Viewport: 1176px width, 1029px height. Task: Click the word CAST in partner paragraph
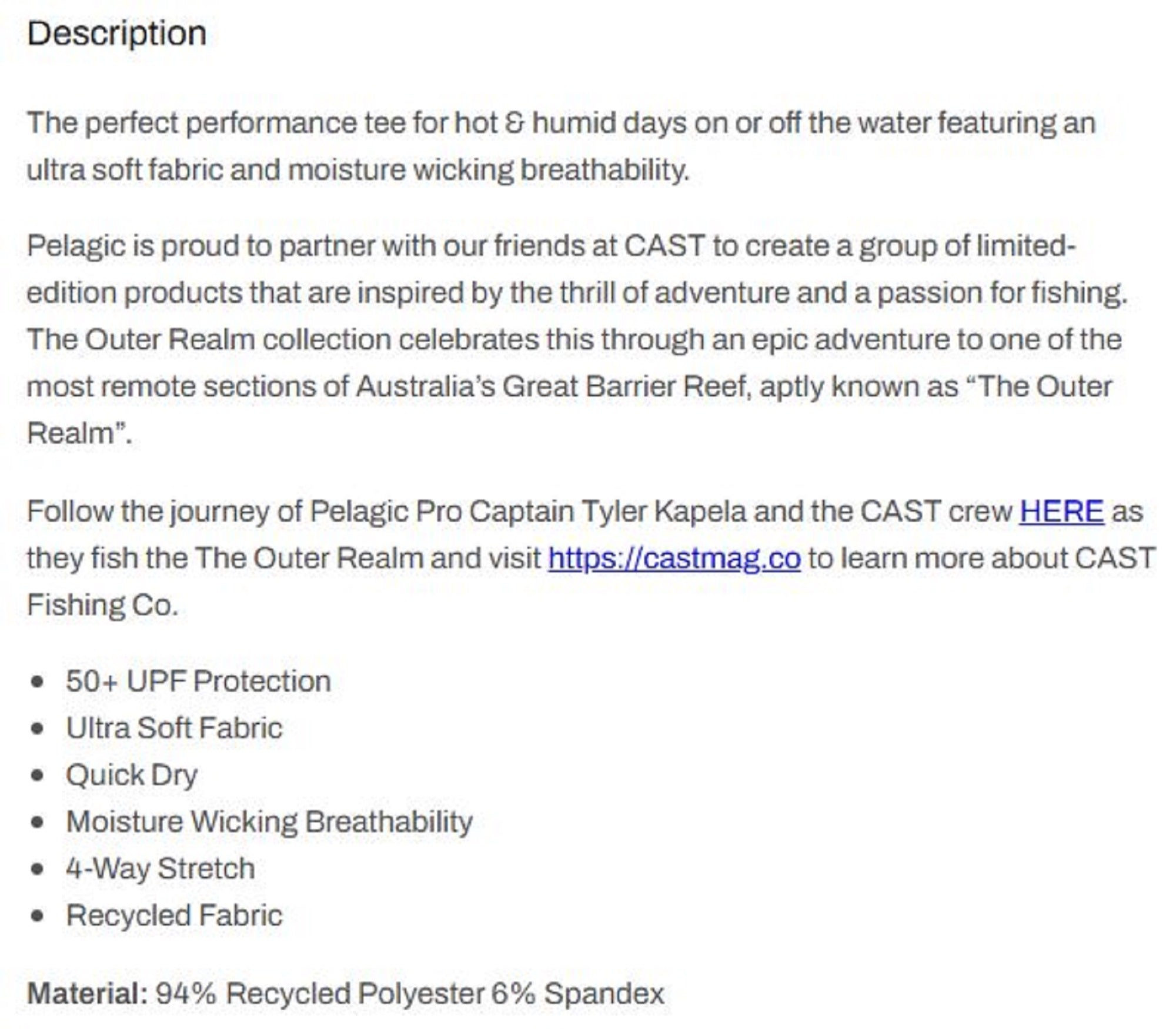664,246
